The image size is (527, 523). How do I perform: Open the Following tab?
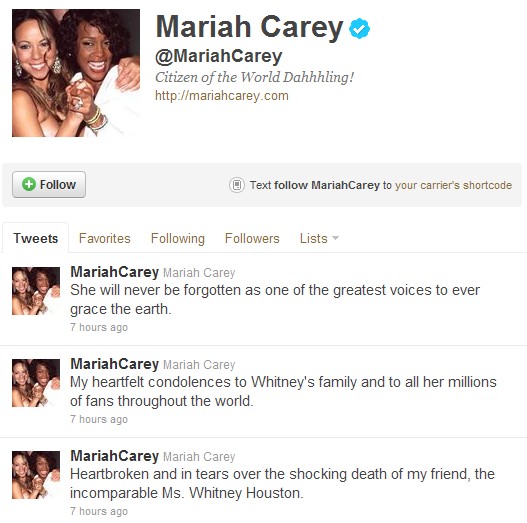(178, 238)
